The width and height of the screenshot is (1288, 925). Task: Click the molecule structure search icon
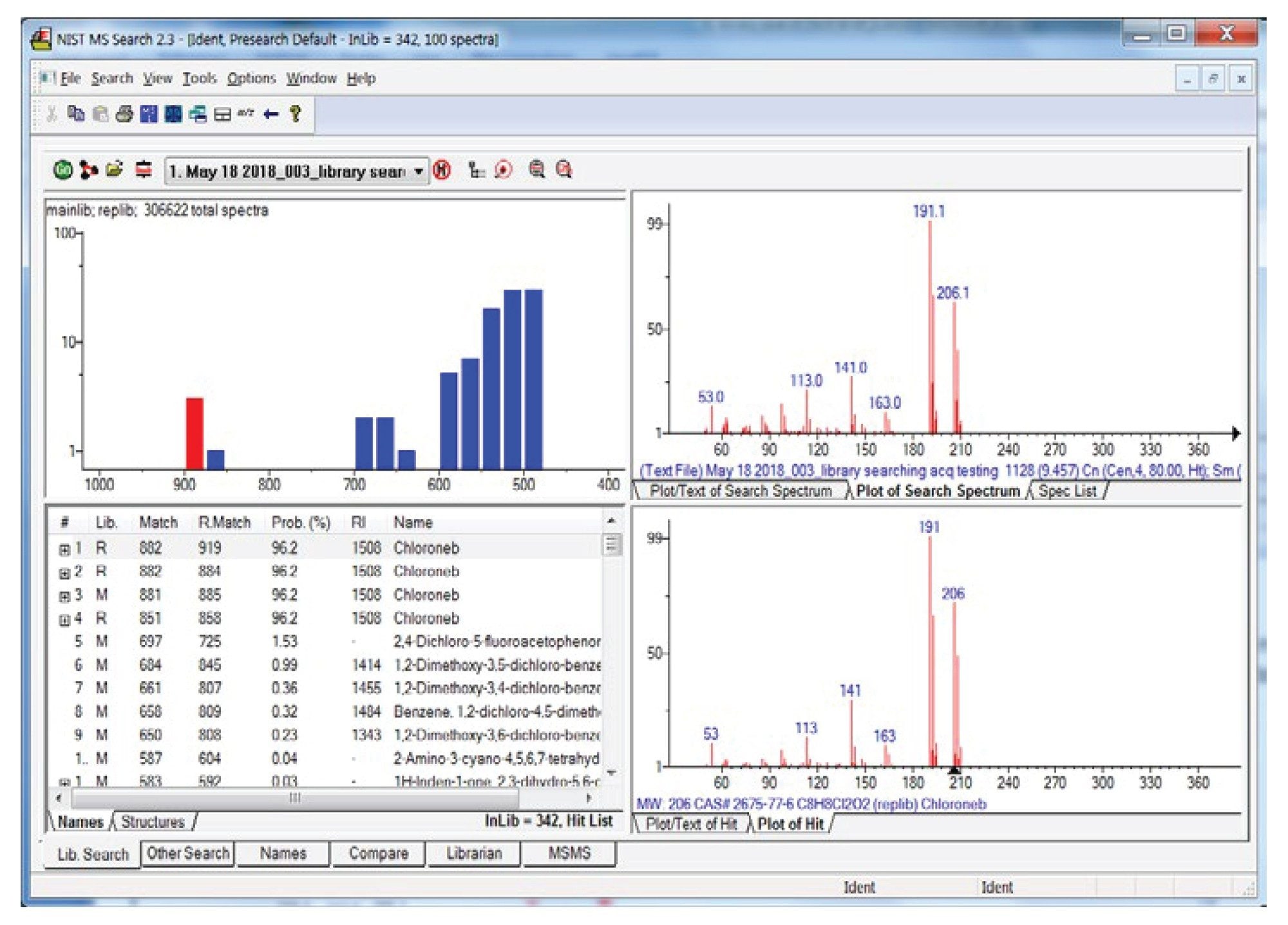click(x=88, y=170)
